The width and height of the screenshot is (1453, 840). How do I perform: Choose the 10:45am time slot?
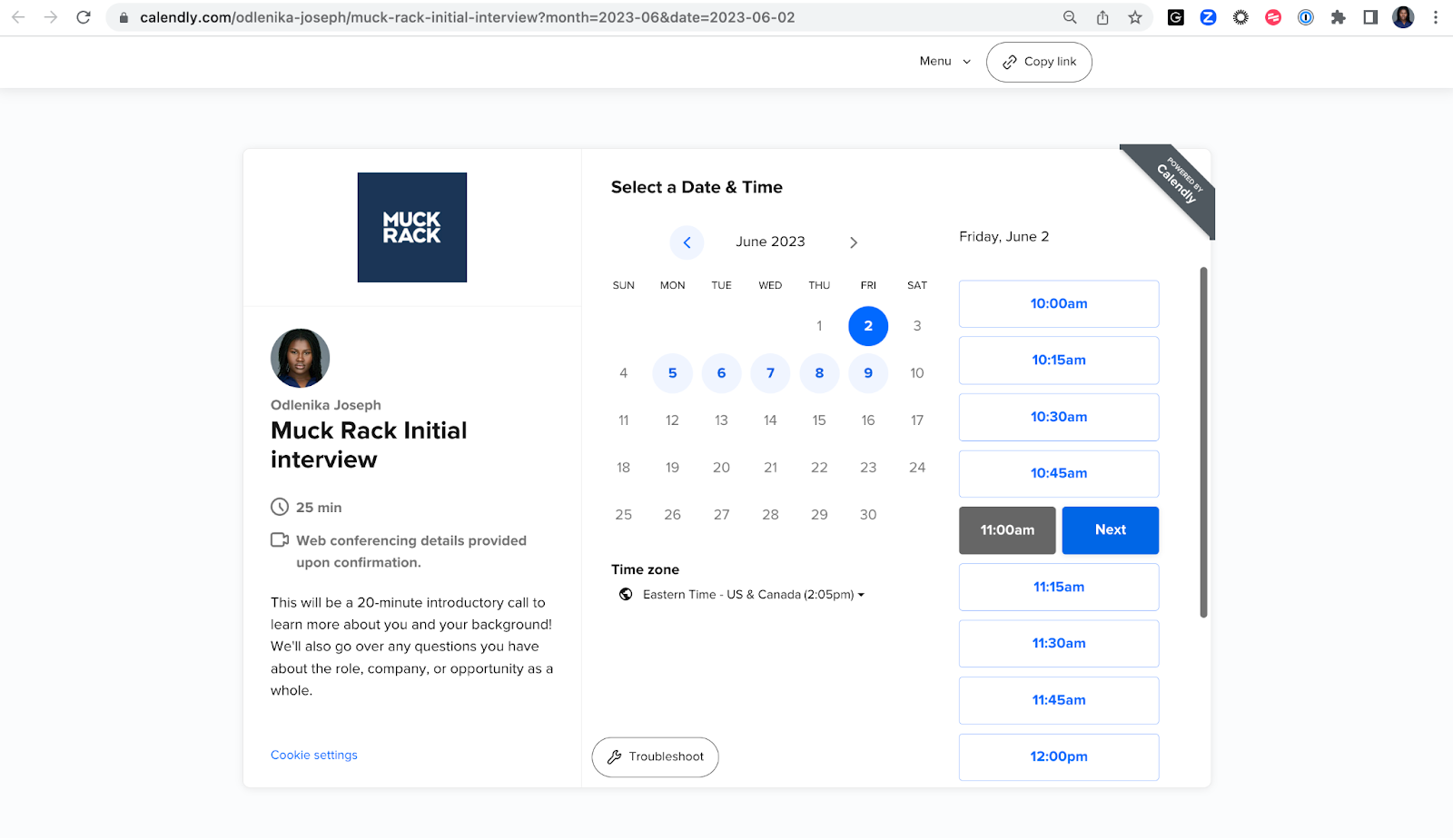pyautogui.click(x=1059, y=473)
